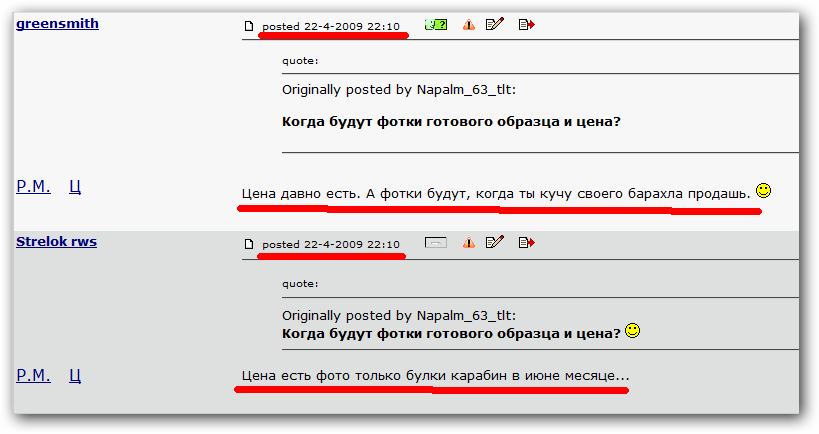This screenshot has width=819, height=434.
Task: Open Strelok rws's user profile link
Action: click(56, 241)
